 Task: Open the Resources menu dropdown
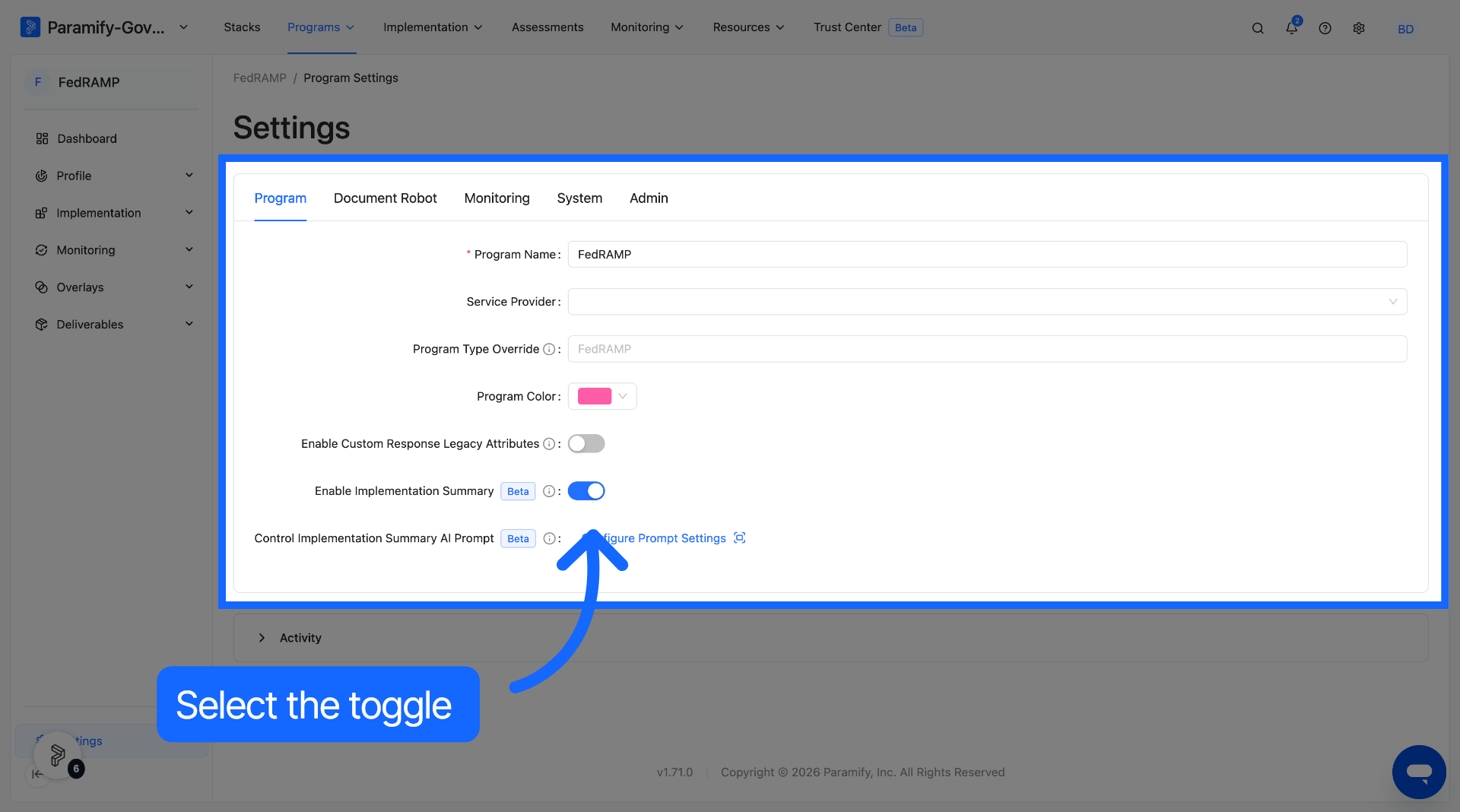pyautogui.click(x=748, y=27)
